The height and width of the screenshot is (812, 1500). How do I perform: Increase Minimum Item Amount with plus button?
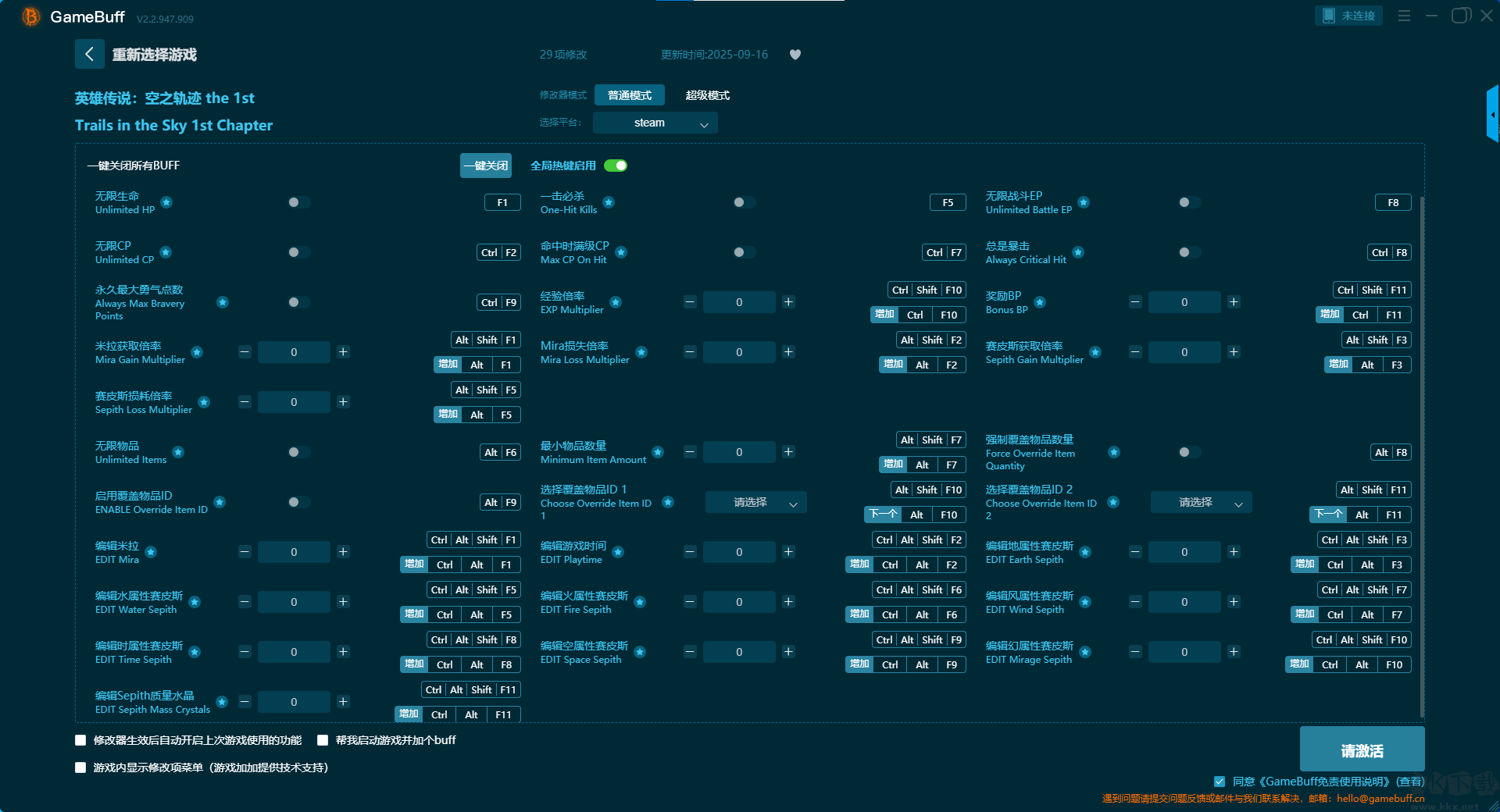788,452
